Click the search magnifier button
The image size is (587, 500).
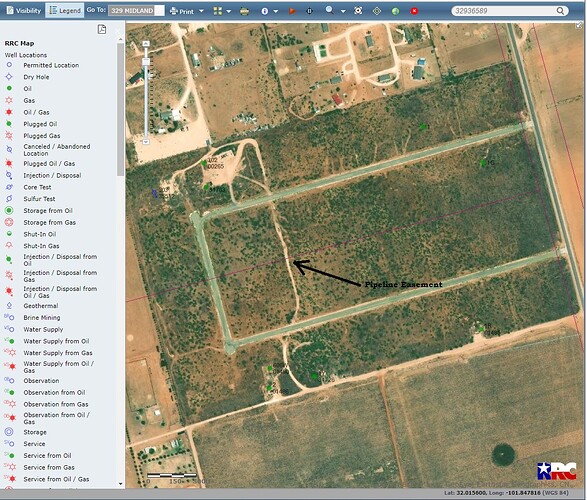pos(560,11)
